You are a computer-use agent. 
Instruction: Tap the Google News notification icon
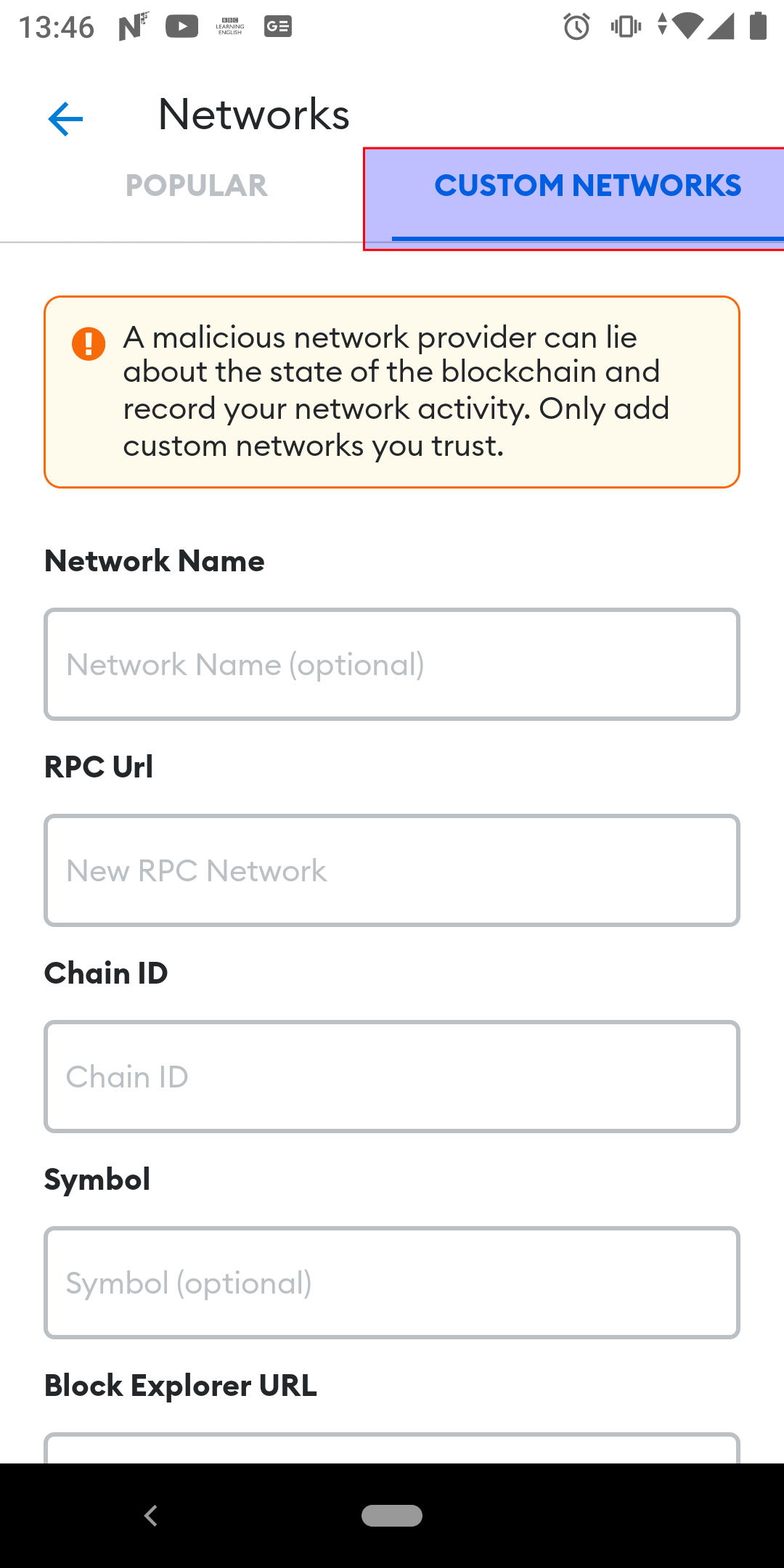[x=278, y=27]
